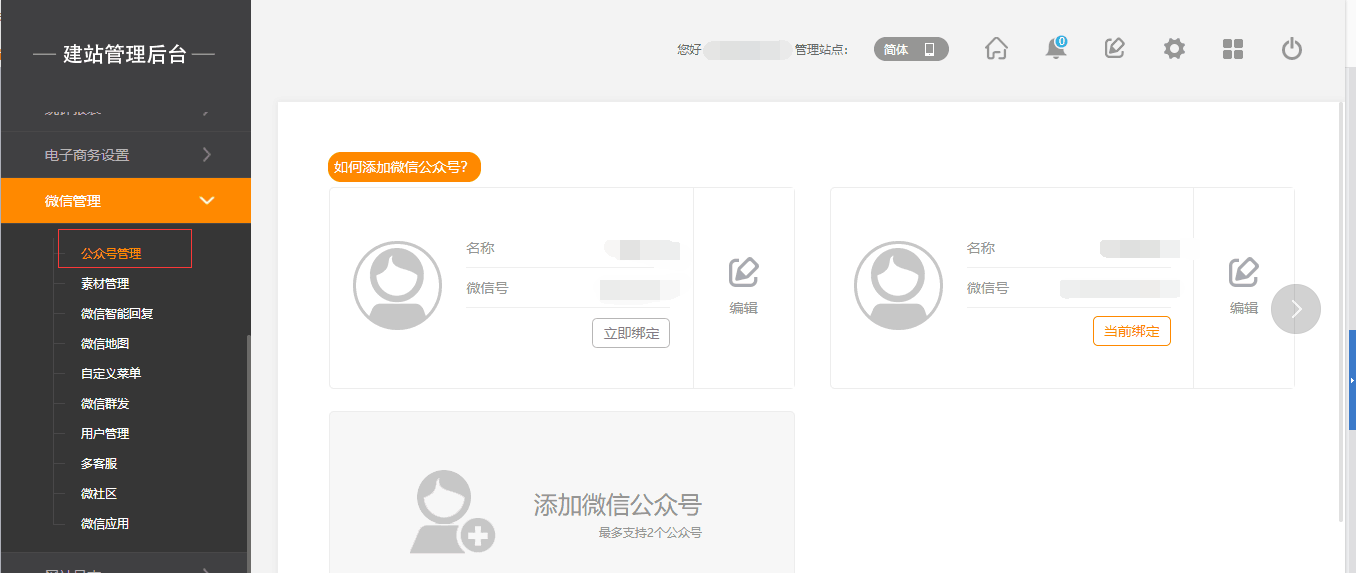Edit the second WeChat account card
The image size is (1356, 573).
click(1243, 286)
